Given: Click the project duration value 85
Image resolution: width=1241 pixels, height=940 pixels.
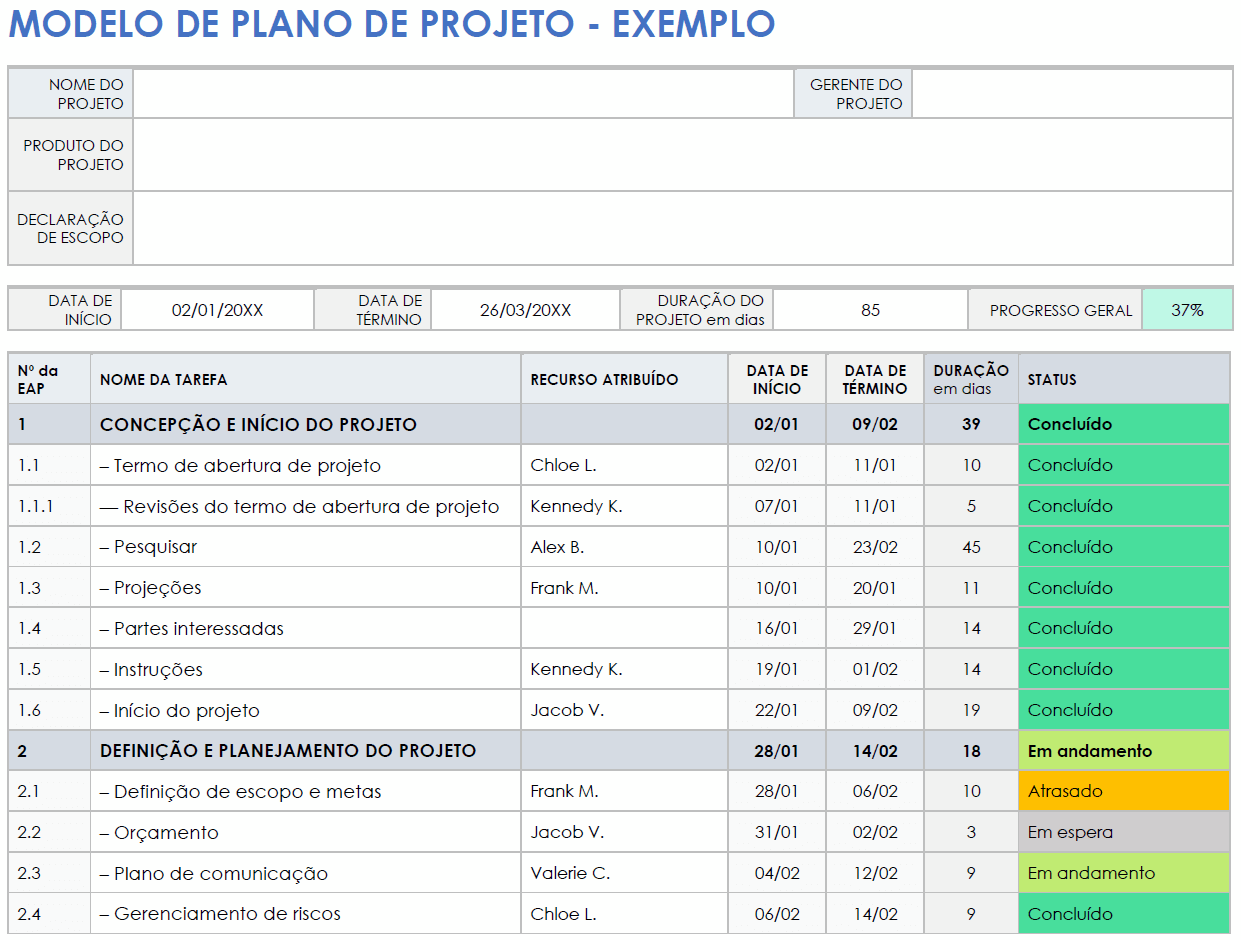Looking at the screenshot, I should (x=870, y=309).
